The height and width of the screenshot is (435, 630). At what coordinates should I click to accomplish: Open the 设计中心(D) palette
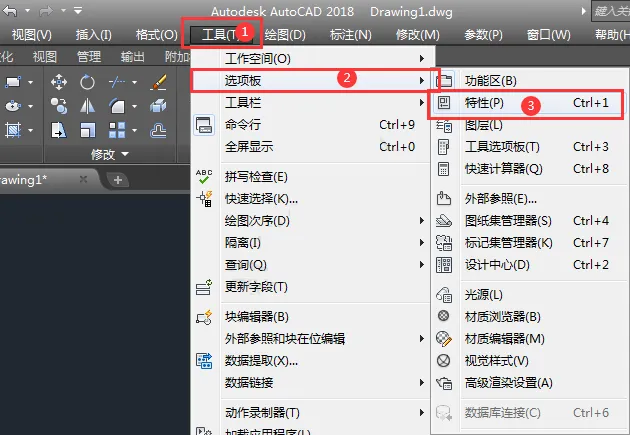(529, 265)
